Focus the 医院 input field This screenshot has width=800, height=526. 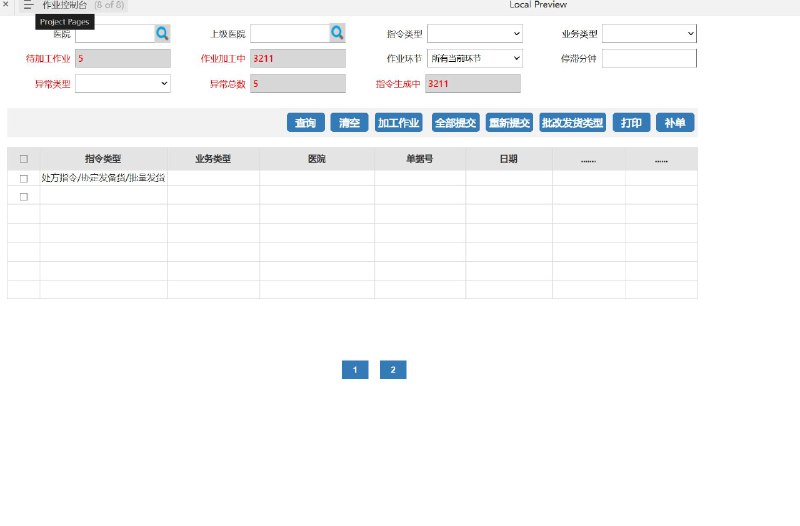[x=115, y=34]
